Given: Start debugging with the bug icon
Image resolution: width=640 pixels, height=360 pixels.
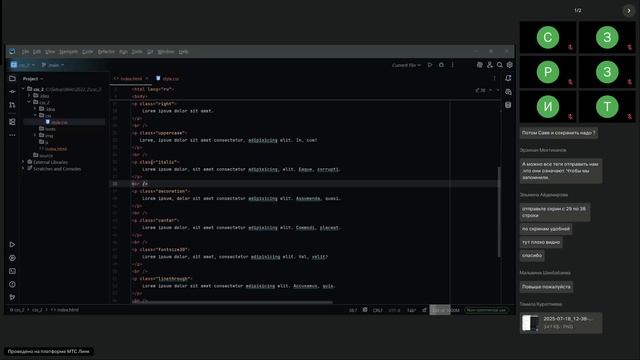Looking at the screenshot, I should [x=441, y=65].
